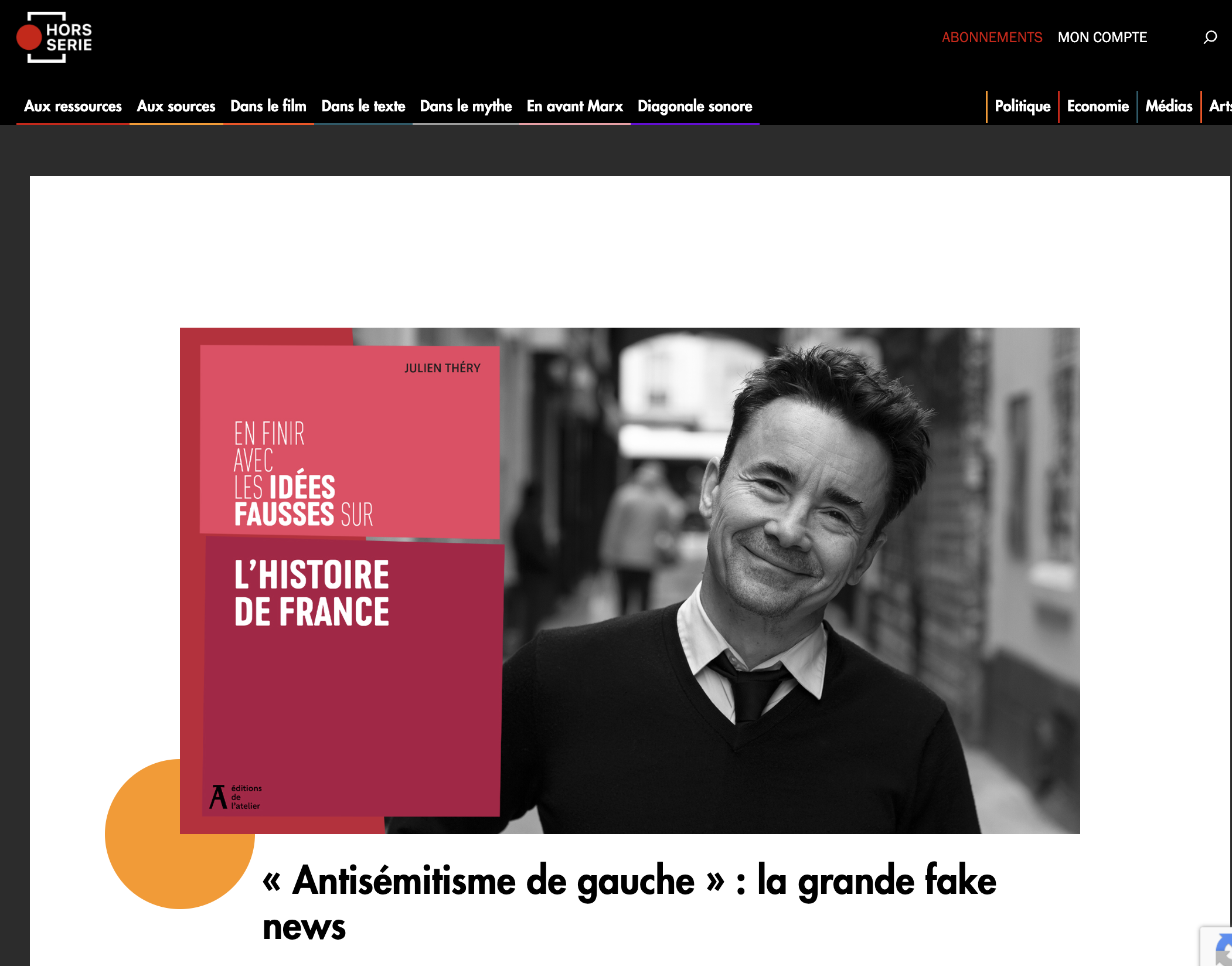Viewport: 1232px width, 966px height.
Task: Go to Dans le film
Action: [x=268, y=106]
